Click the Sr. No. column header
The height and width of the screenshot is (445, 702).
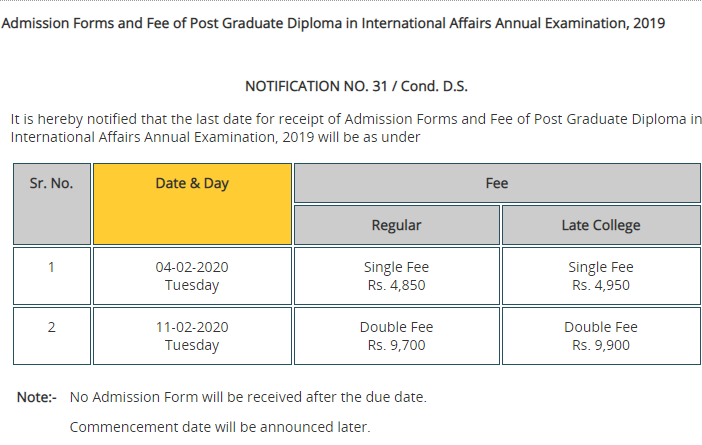(52, 204)
